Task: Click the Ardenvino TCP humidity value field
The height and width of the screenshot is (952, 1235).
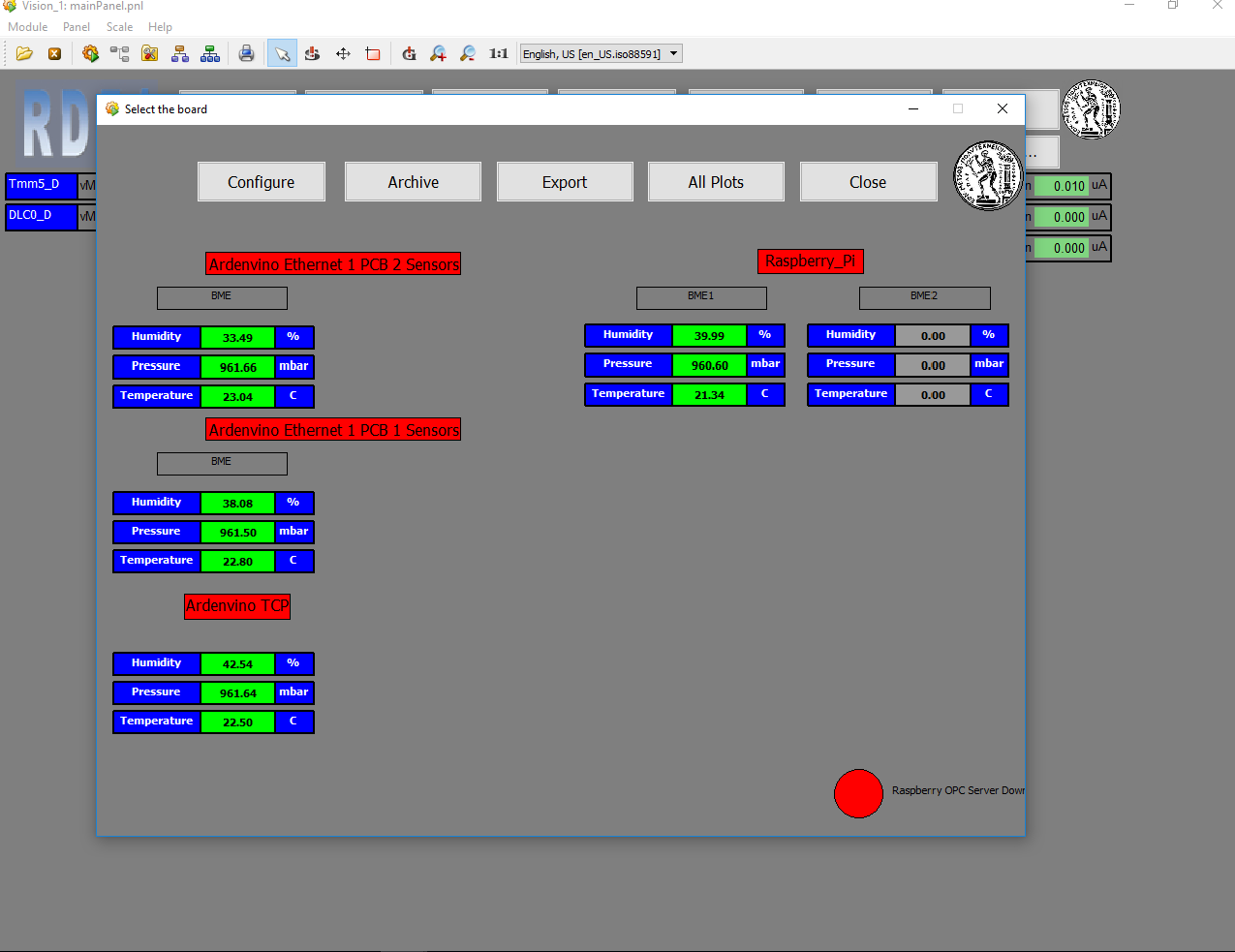Action: (237, 664)
